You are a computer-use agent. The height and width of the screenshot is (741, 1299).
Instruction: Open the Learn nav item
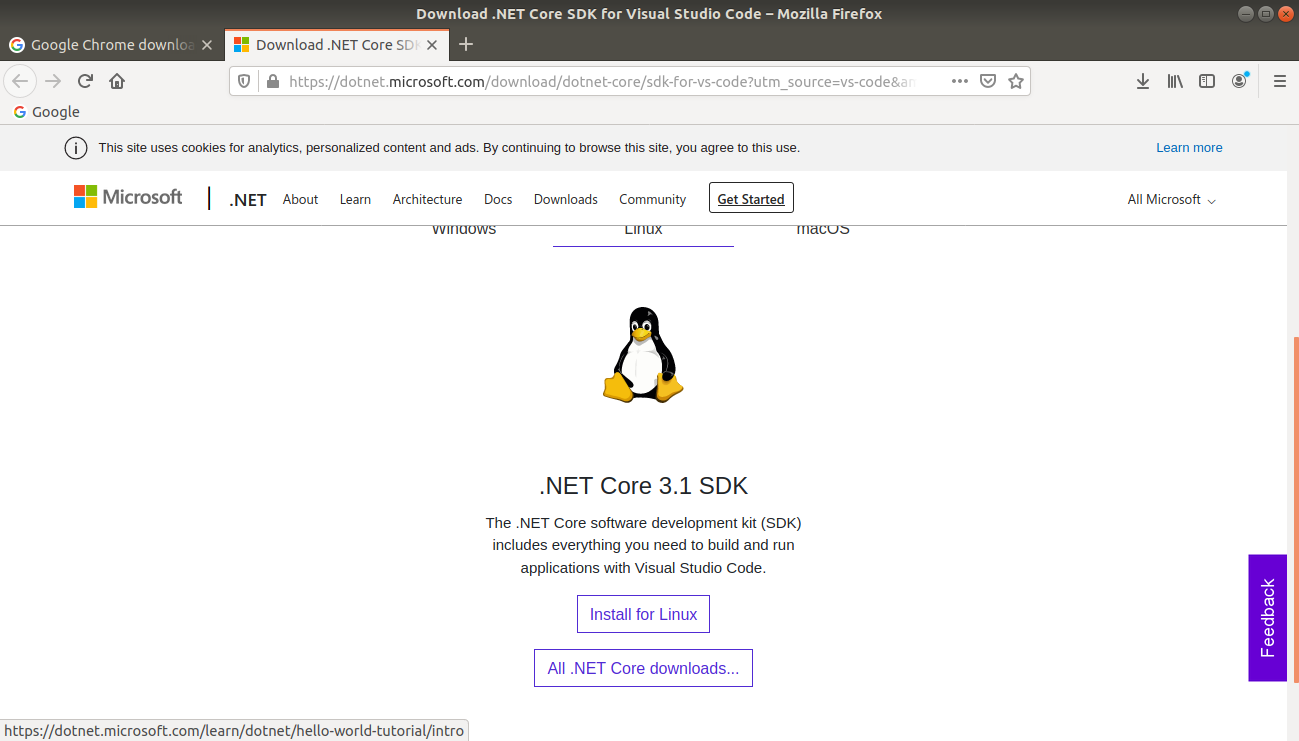click(355, 199)
